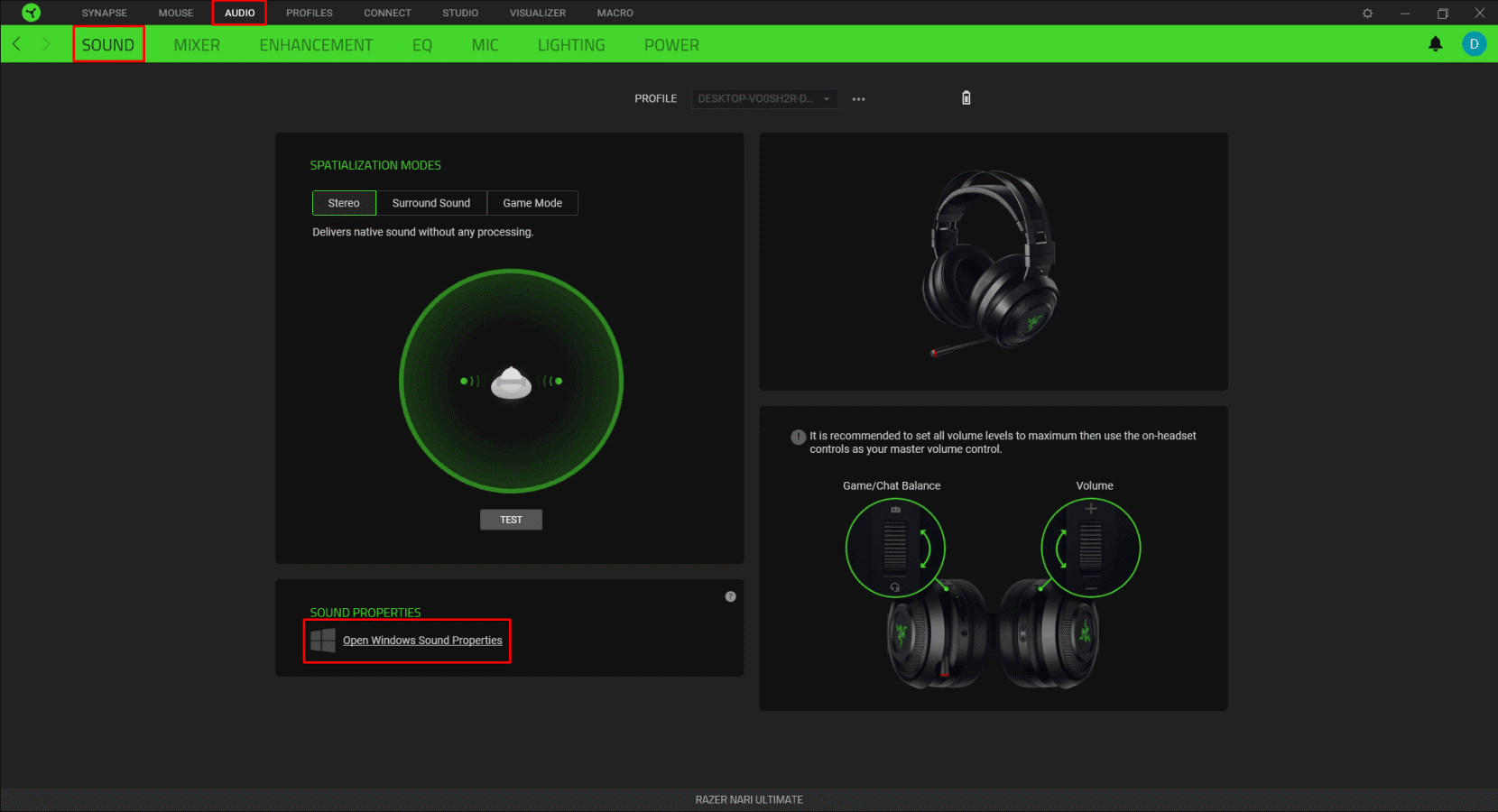Open profile options via ellipsis icon

click(x=858, y=98)
